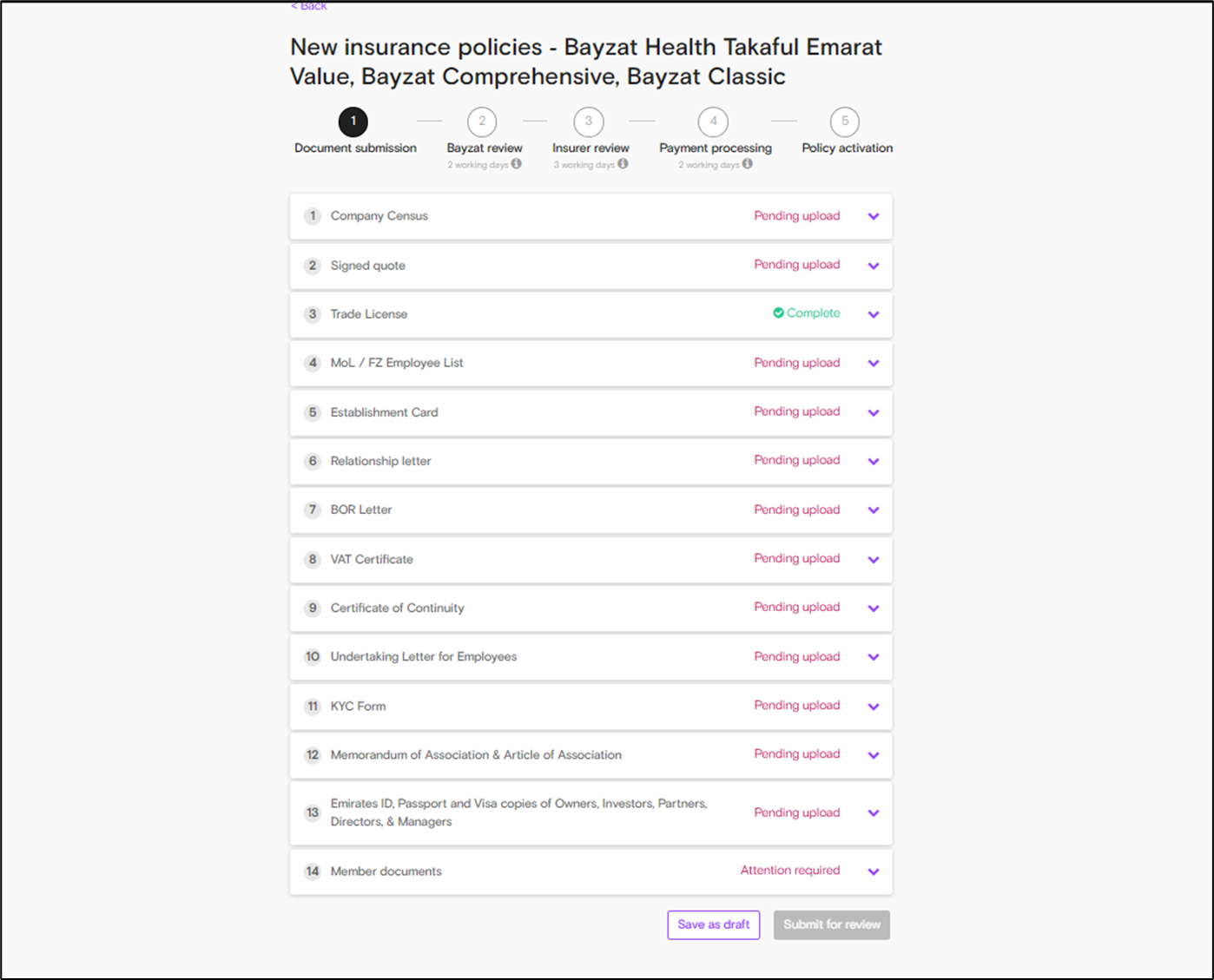Click the VAT Certificate row title

pos(372,559)
